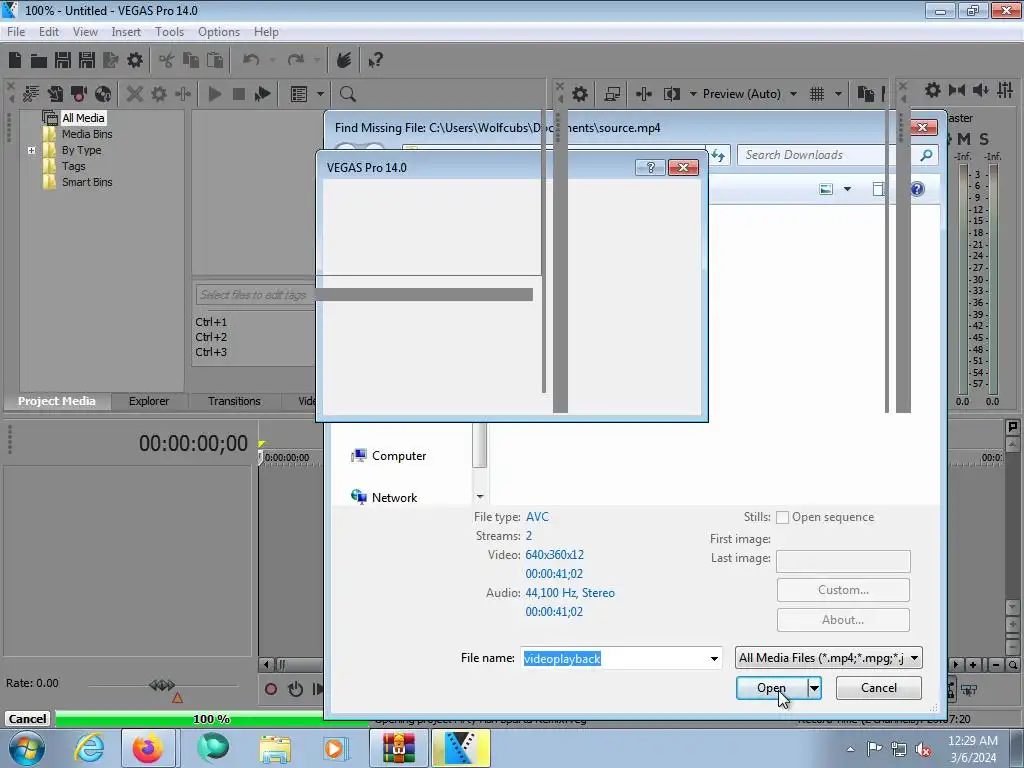Image resolution: width=1024 pixels, height=768 pixels.
Task: Open WinRAR from the taskbar
Action: tap(398, 748)
